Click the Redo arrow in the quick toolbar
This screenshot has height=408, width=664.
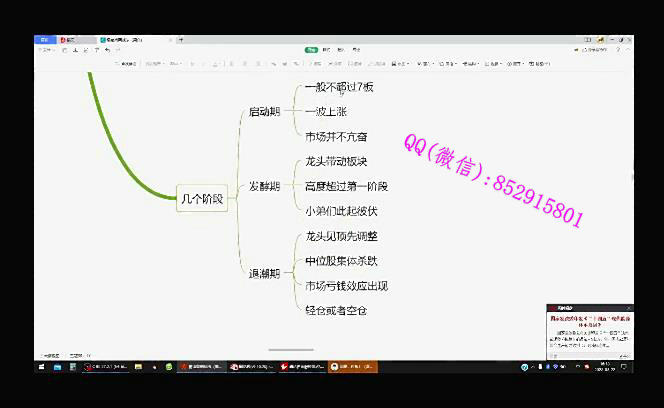tap(116, 50)
